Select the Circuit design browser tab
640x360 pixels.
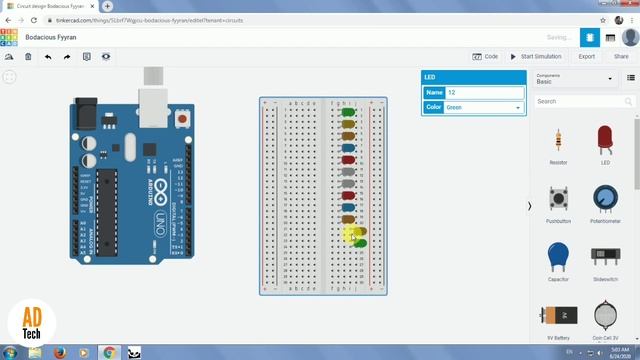pos(50,6)
